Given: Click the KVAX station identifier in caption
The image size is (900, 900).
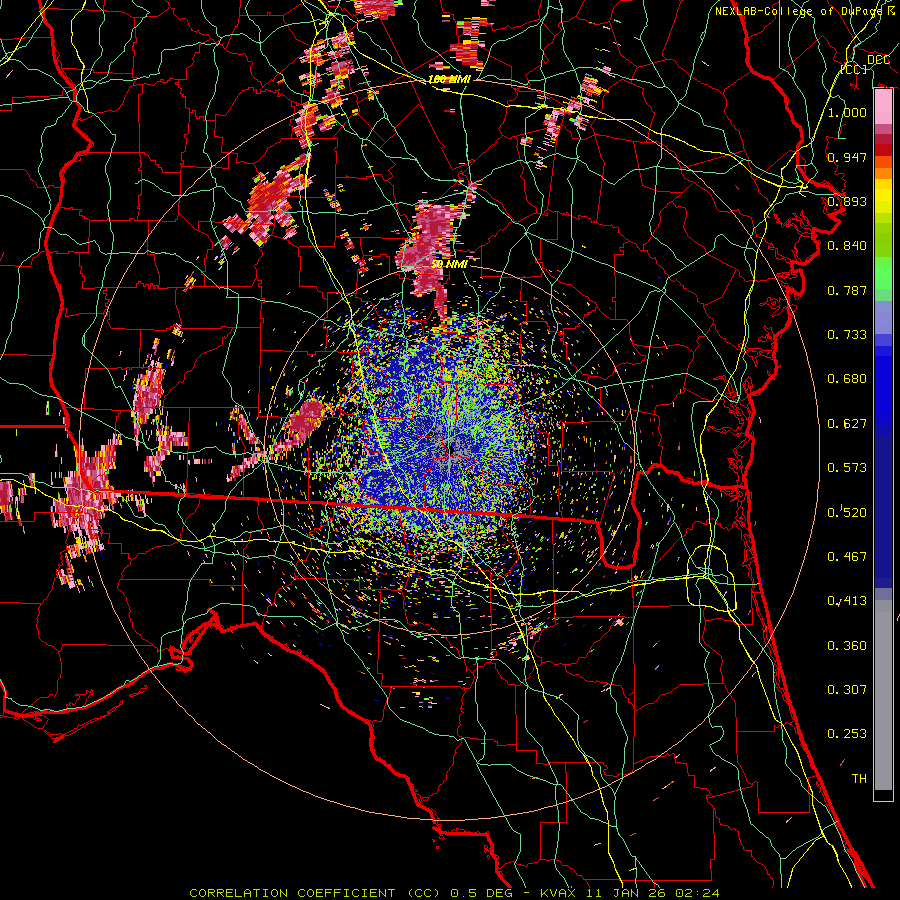Looking at the screenshot, I should click(559, 893).
